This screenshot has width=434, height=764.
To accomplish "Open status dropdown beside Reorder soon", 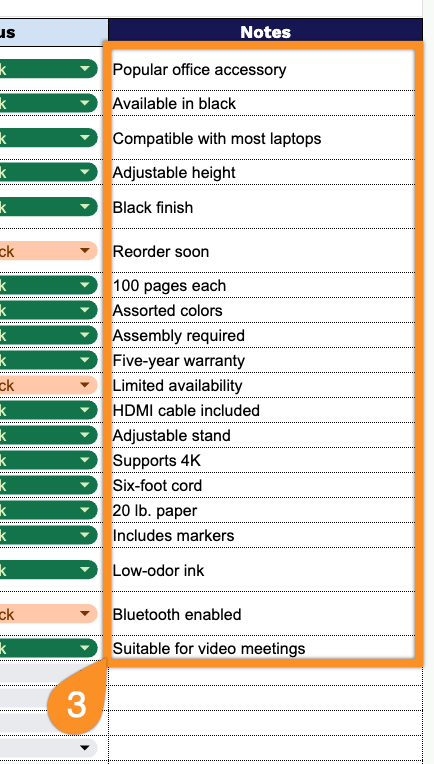I will (x=85, y=250).
